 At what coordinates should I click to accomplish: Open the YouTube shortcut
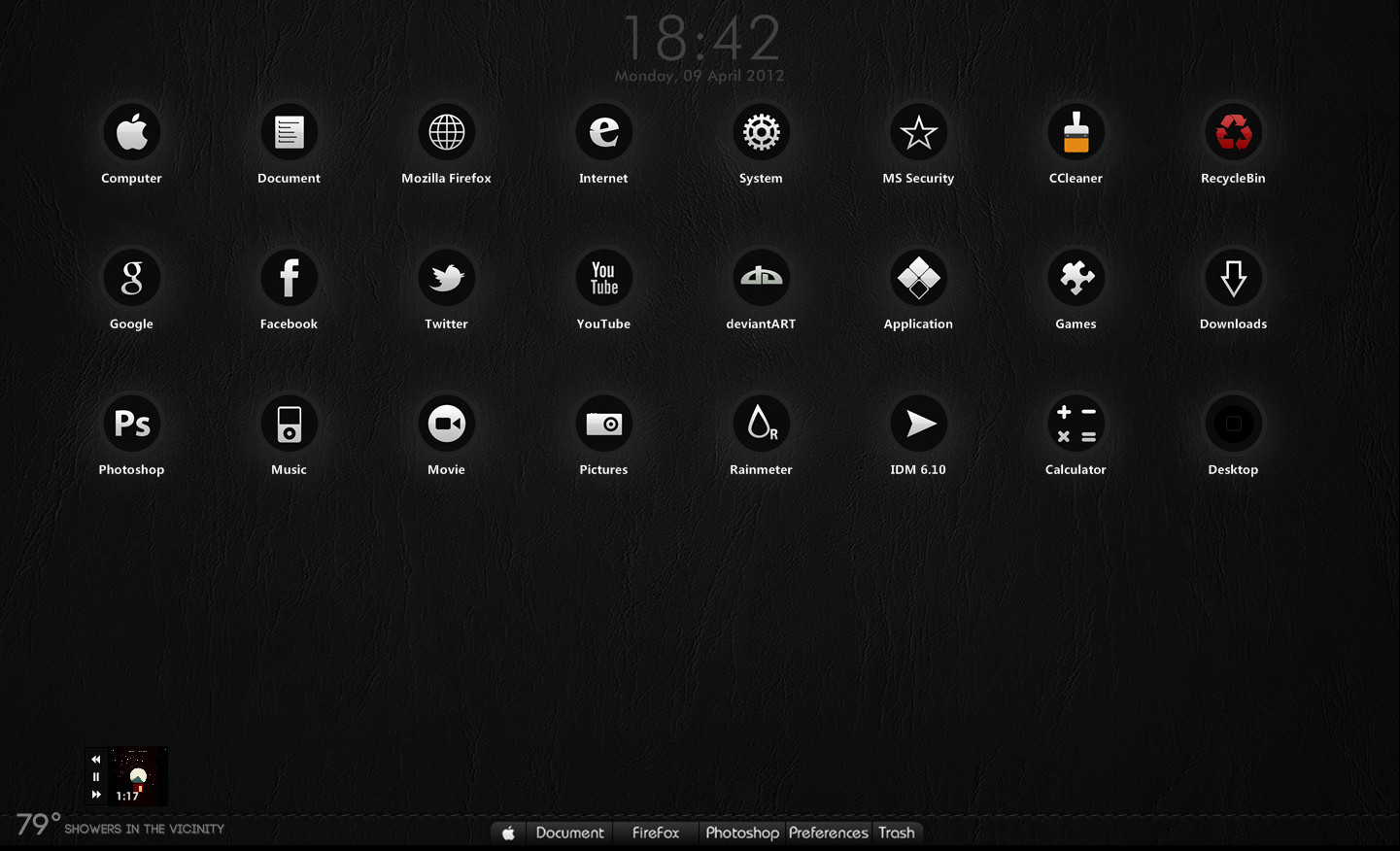pos(603,277)
